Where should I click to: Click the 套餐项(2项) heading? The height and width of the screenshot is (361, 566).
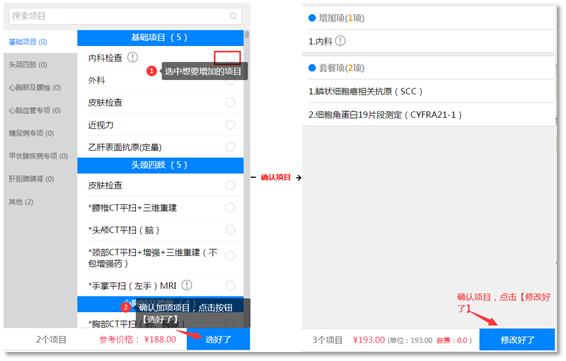point(341,68)
